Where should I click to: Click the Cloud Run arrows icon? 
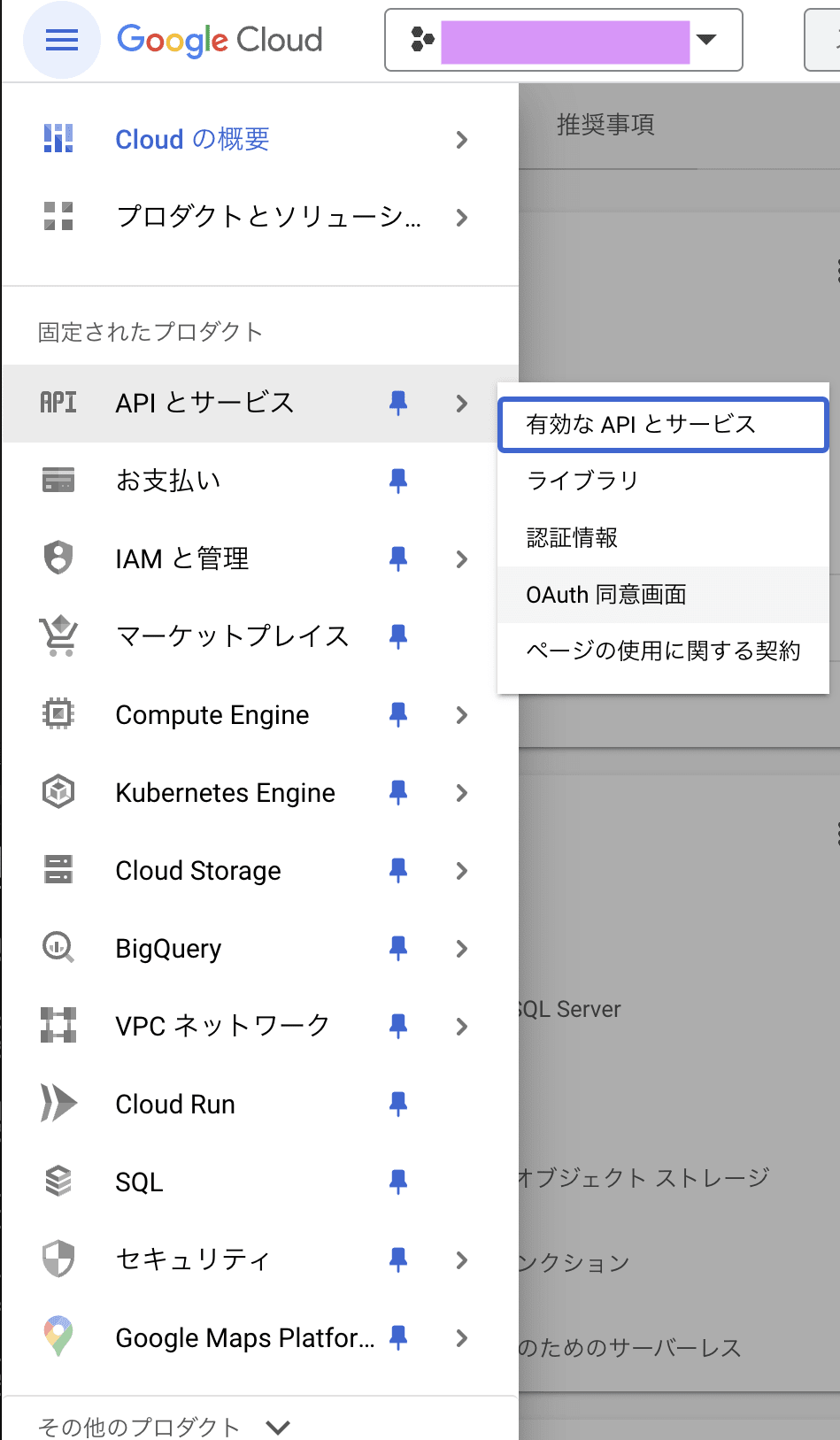(x=58, y=1104)
